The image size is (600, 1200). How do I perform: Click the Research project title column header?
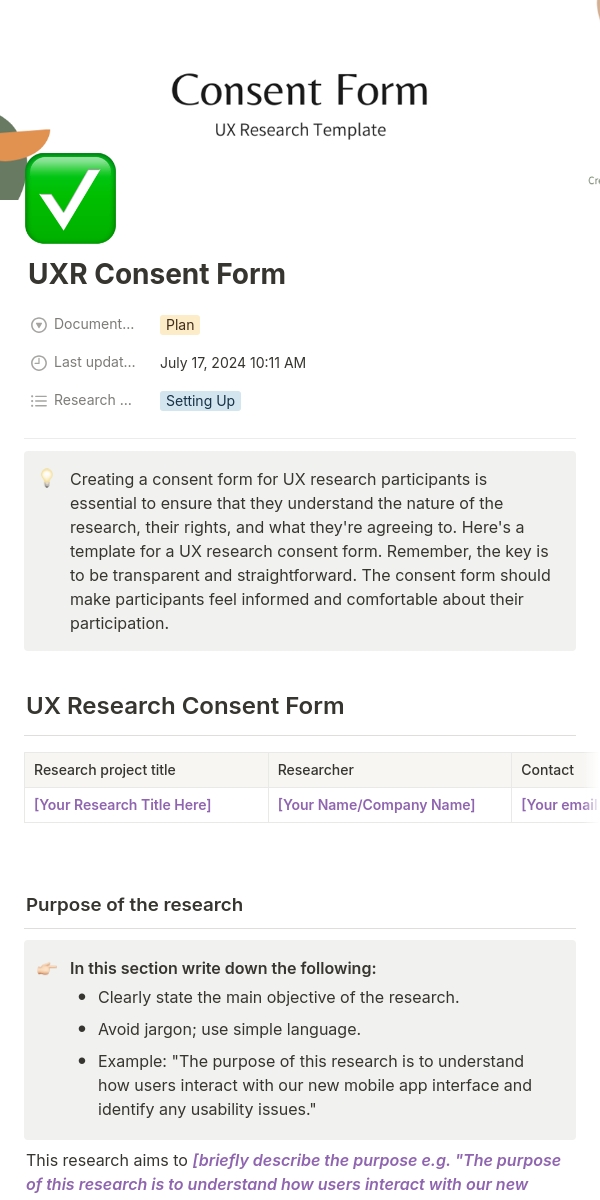point(105,770)
